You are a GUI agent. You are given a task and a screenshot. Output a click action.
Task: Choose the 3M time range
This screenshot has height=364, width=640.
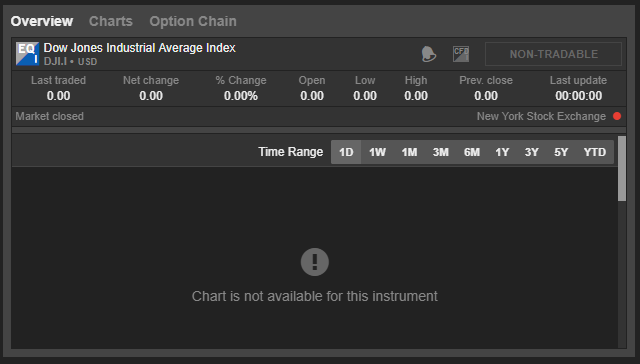[x=440, y=152]
